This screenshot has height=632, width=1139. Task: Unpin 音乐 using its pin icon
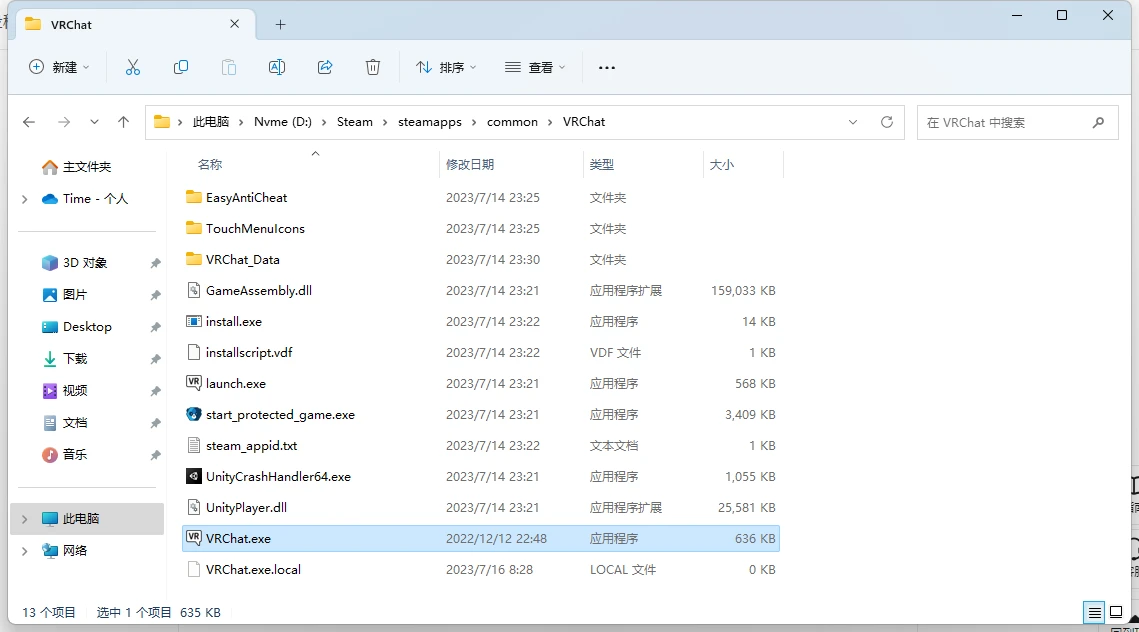[155, 455]
